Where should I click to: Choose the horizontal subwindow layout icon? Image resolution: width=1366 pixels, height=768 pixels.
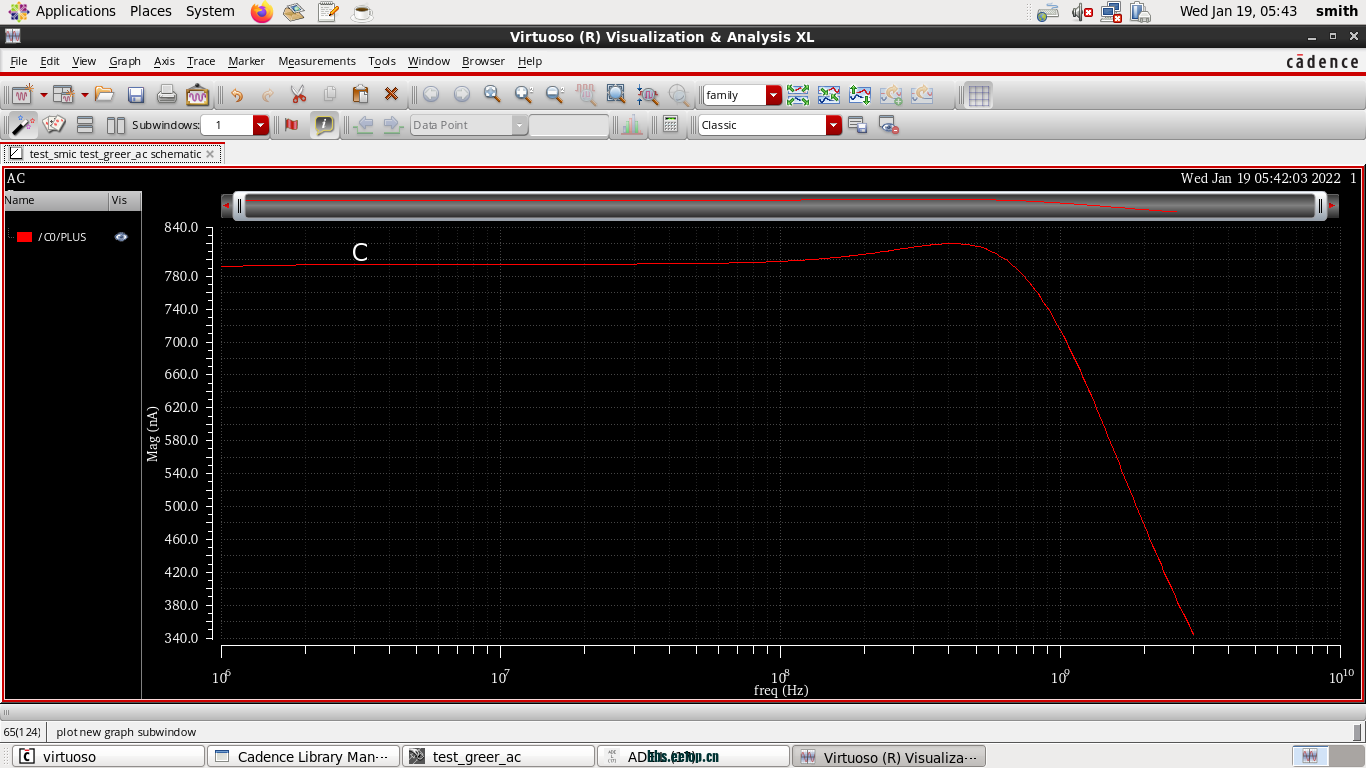point(85,125)
